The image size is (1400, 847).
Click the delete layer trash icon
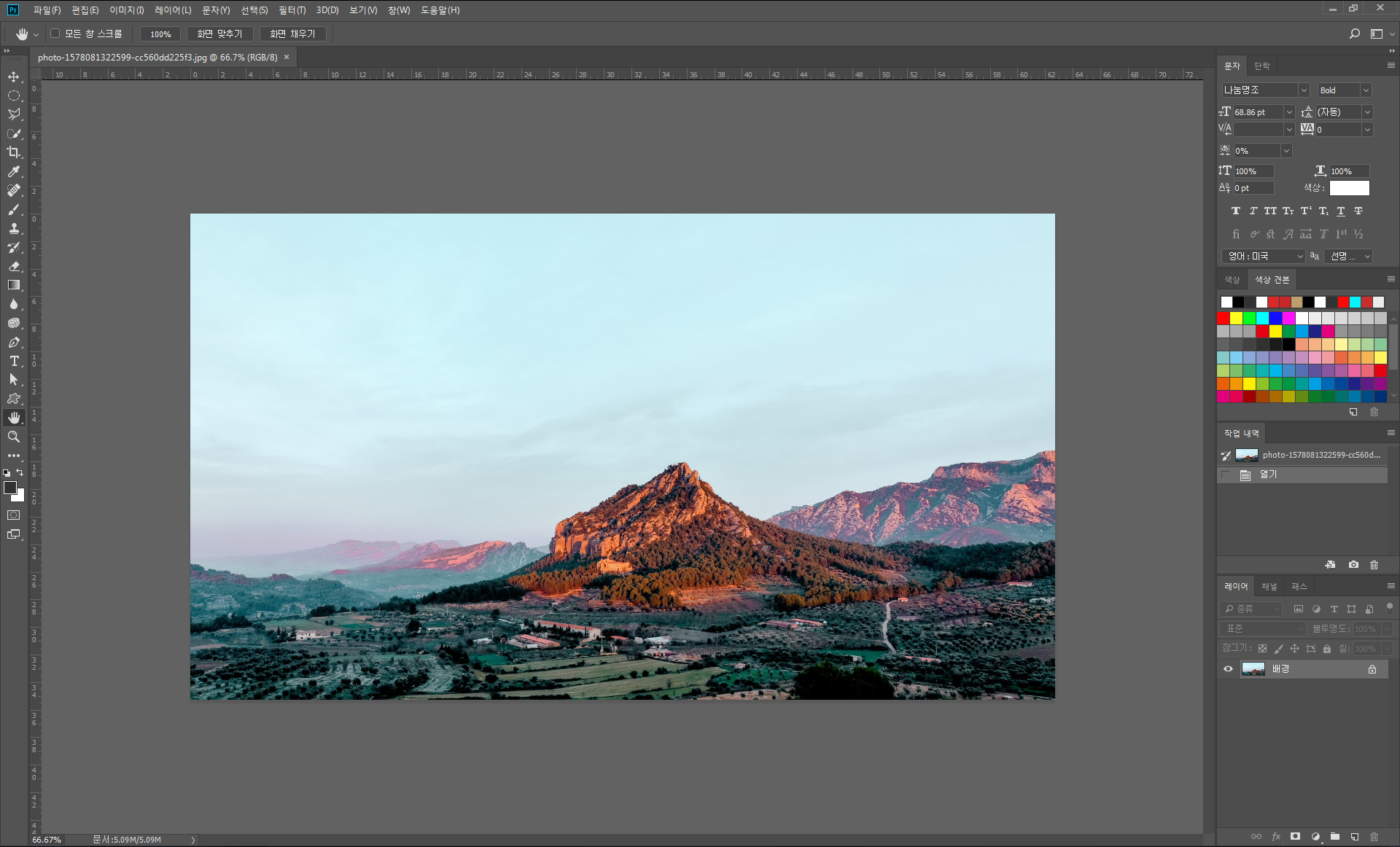1374,837
